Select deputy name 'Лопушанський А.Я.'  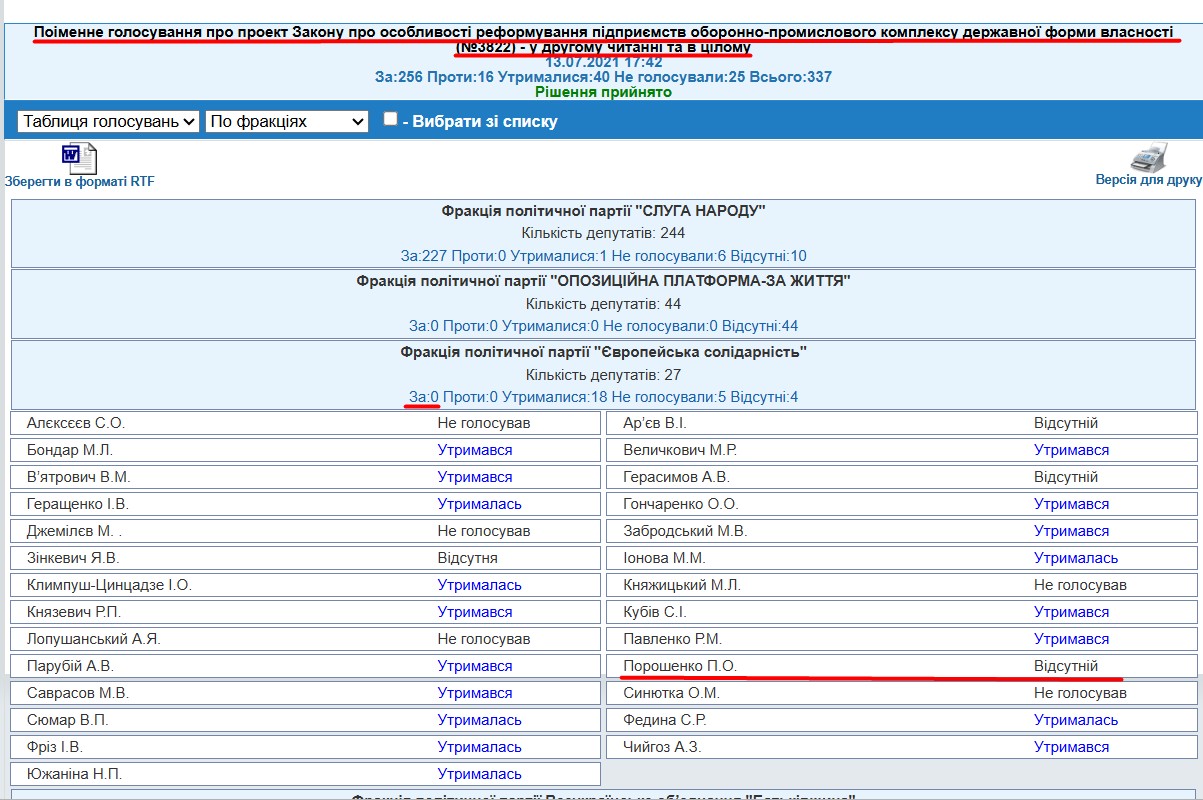pyautogui.click(x=94, y=639)
